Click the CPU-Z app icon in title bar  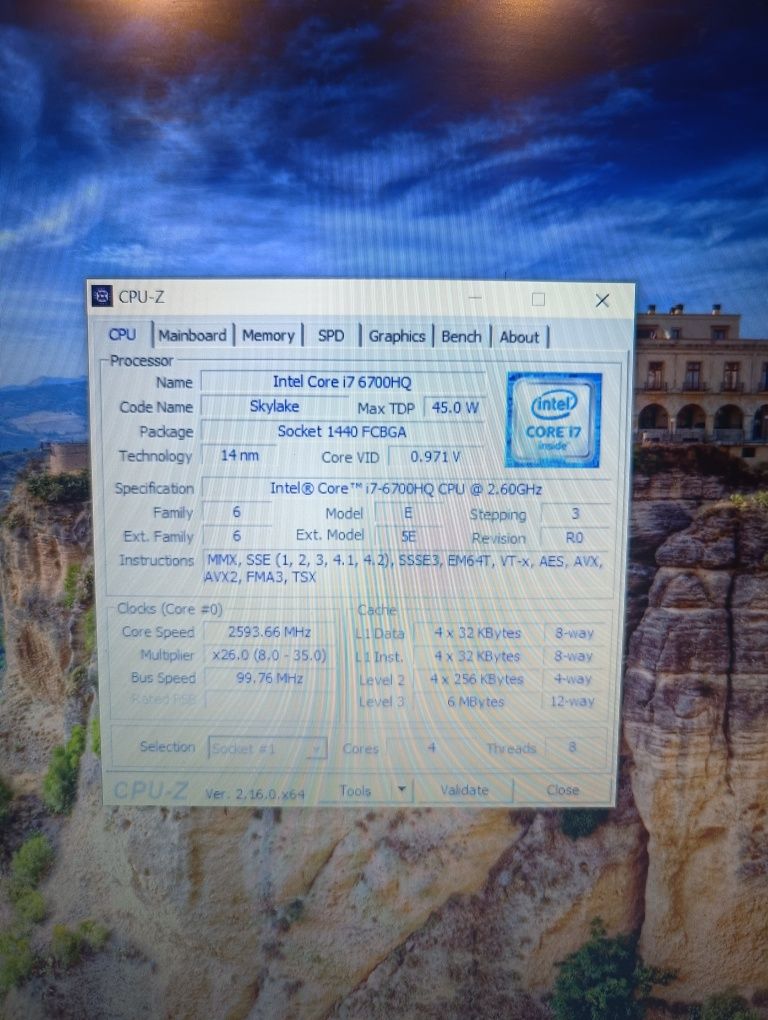click(x=101, y=296)
